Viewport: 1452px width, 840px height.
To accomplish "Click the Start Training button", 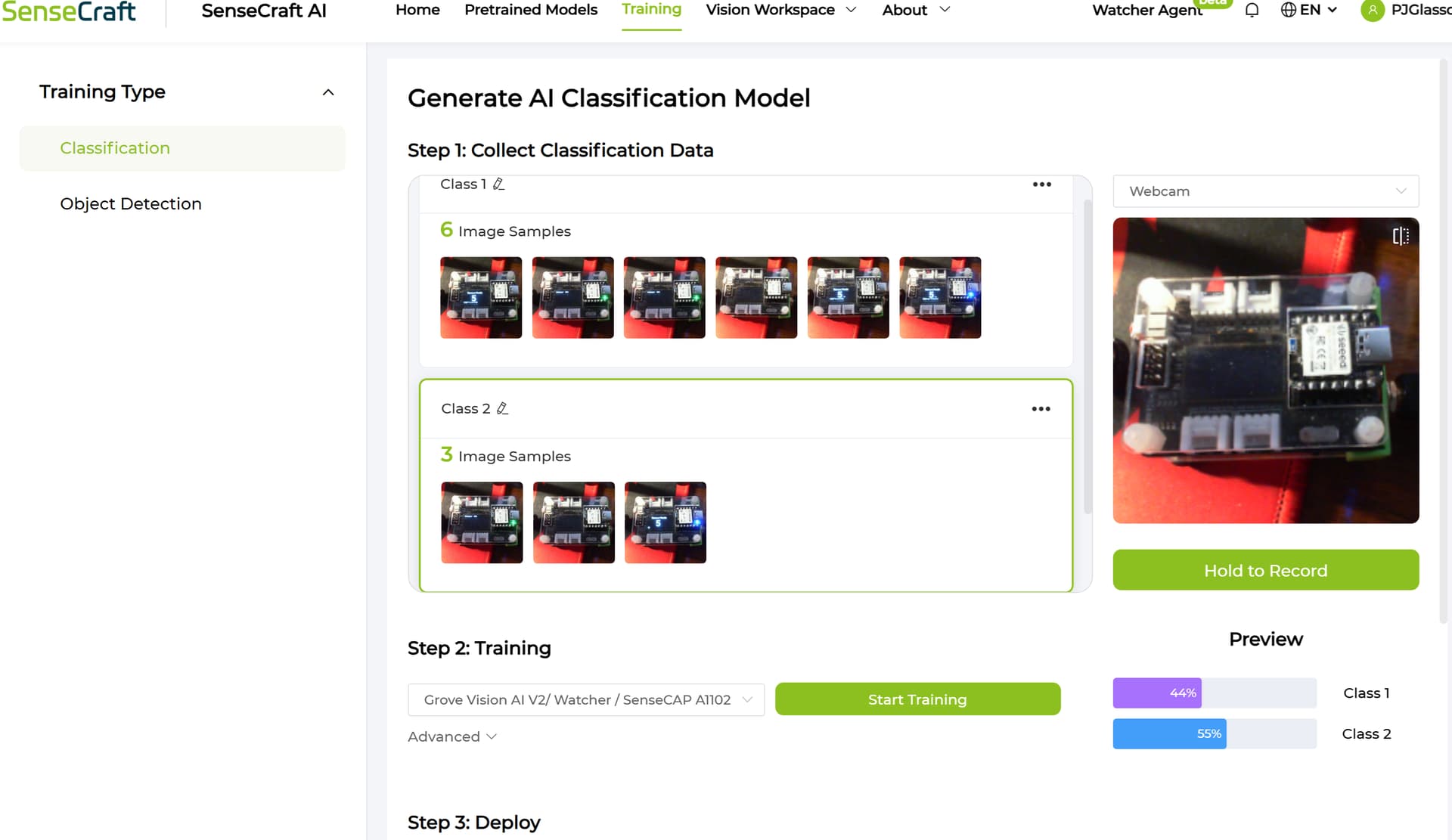I will tap(917, 699).
